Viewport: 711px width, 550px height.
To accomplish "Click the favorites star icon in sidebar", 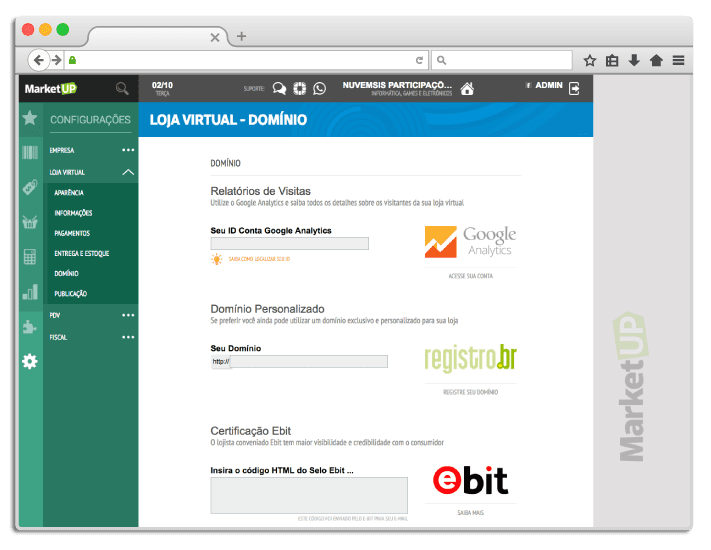I will [30, 118].
